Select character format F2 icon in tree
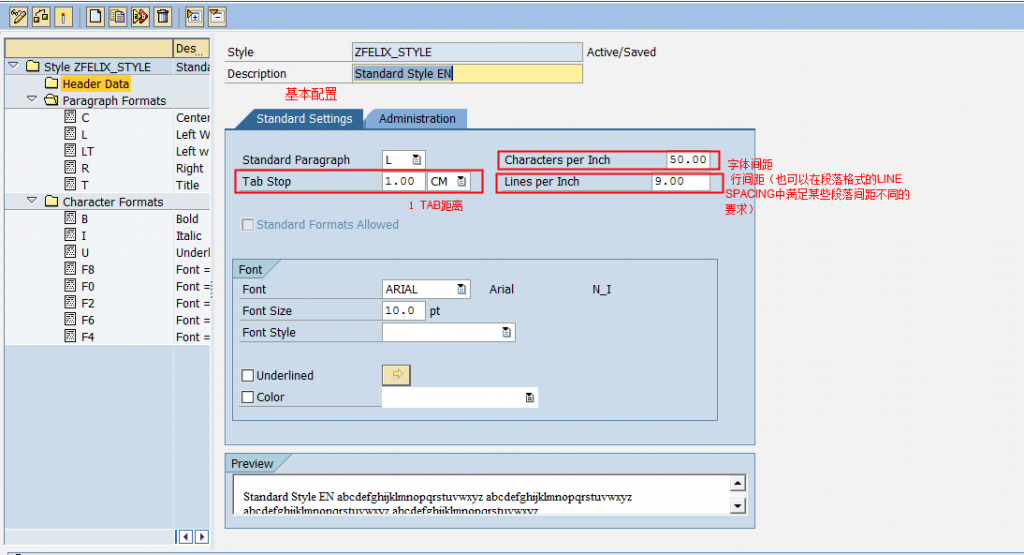This screenshot has height=555, width=1024. pos(71,303)
